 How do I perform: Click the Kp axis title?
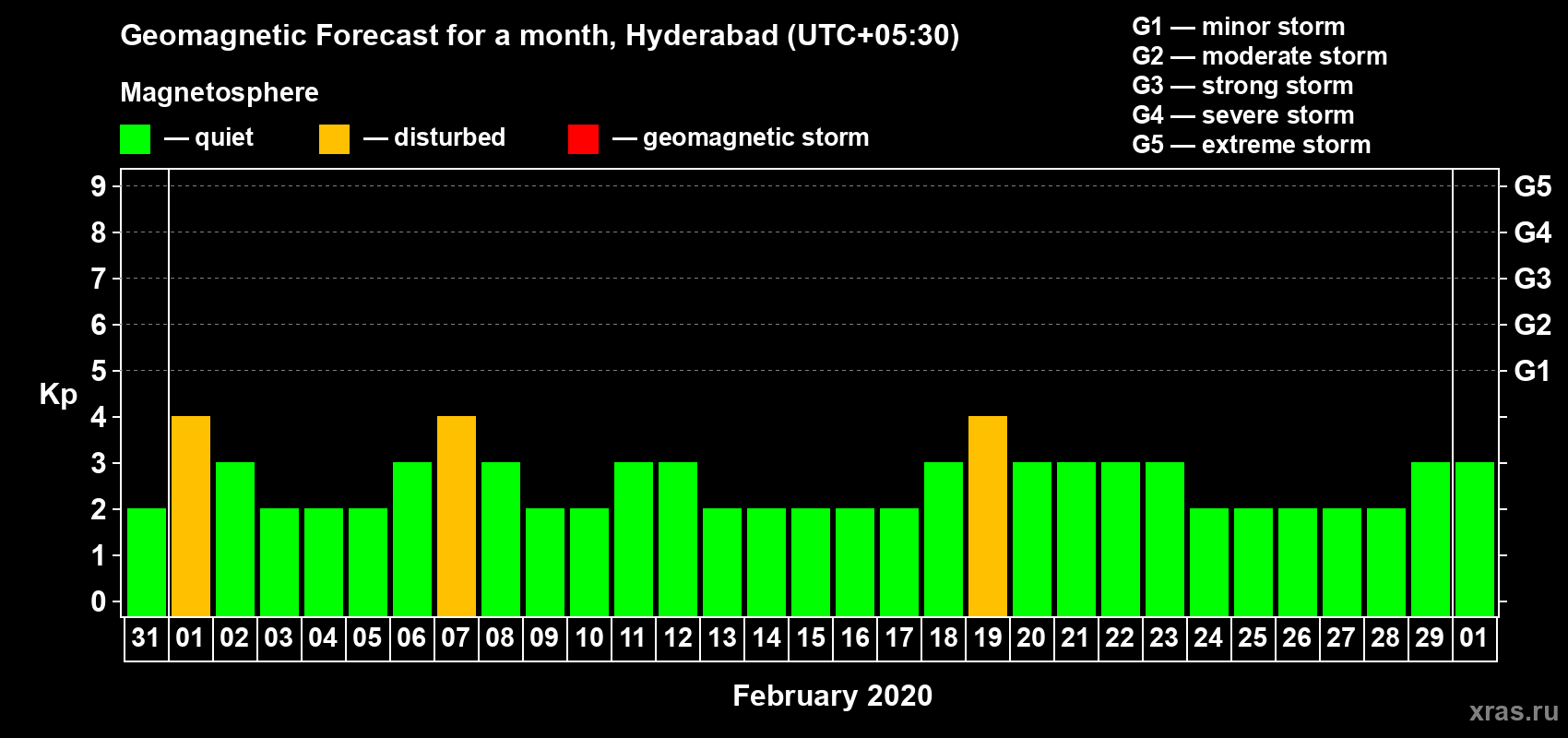(58, 395)
